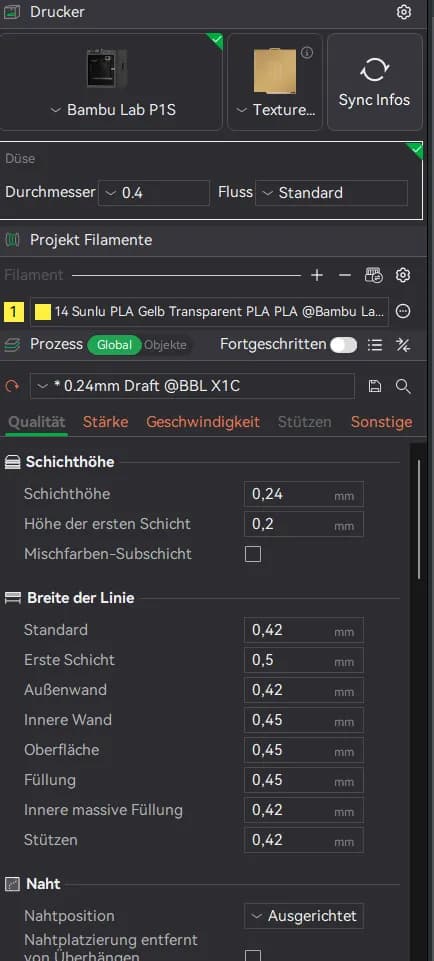
Task: Expand nozzle Durchmesser 0.4 dropdown
Action: pyautogui.click(x=154, y=192)
